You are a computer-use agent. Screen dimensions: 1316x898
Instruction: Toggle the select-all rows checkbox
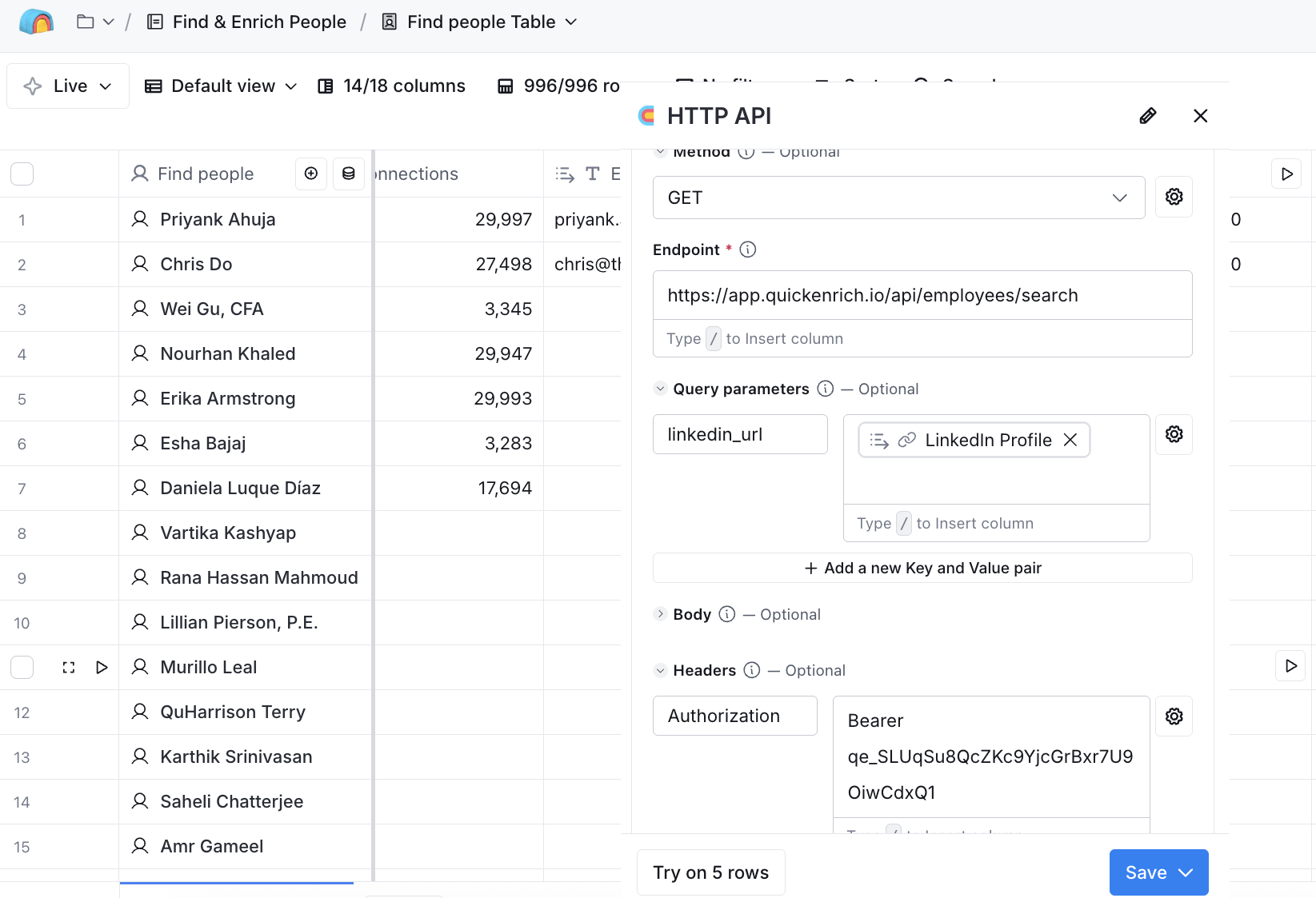[x=22, y=174]
